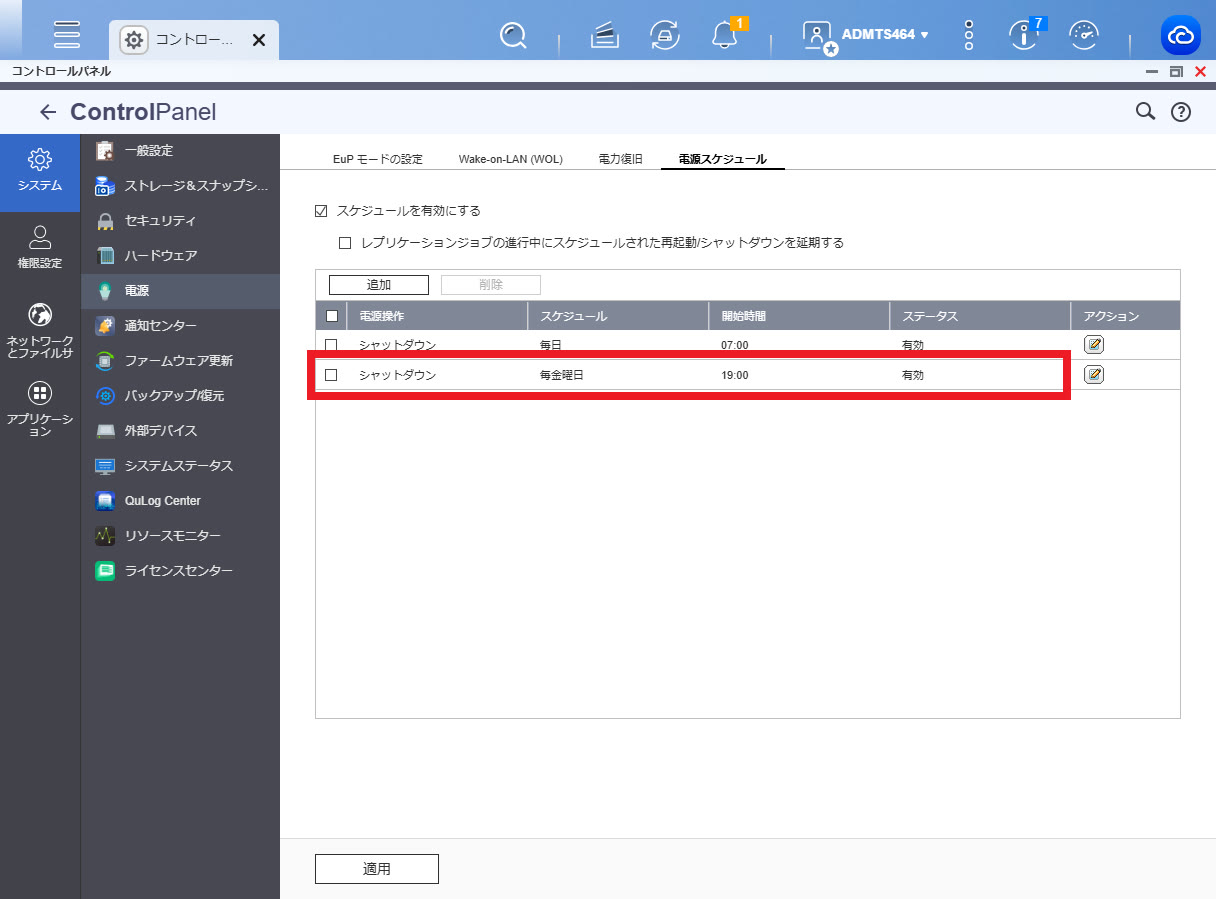Toggle the enable schedule checkbox
This screenshot has height=899, width=1216.
point(321,211)
